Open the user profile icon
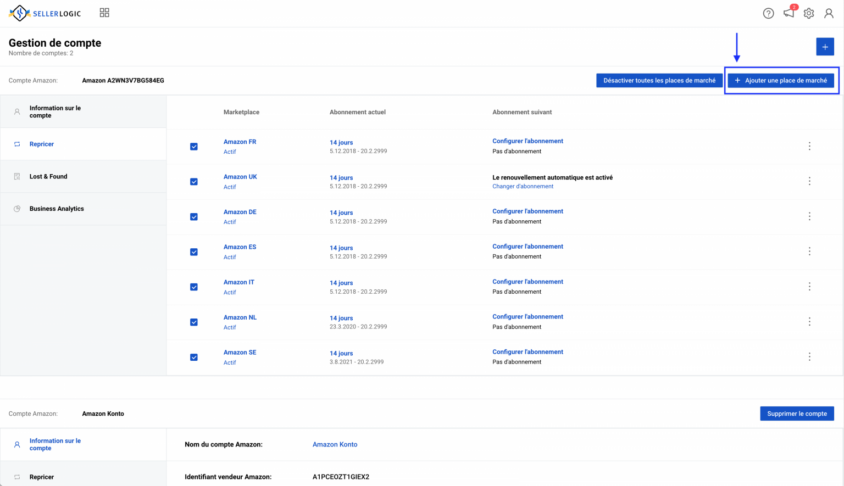The width and height of the screenshot is (844, 486). pyautogui.click(x=828, y=13)
